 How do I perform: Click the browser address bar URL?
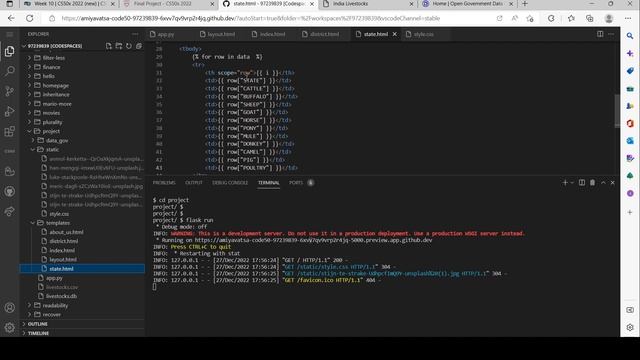pos(251,18)
